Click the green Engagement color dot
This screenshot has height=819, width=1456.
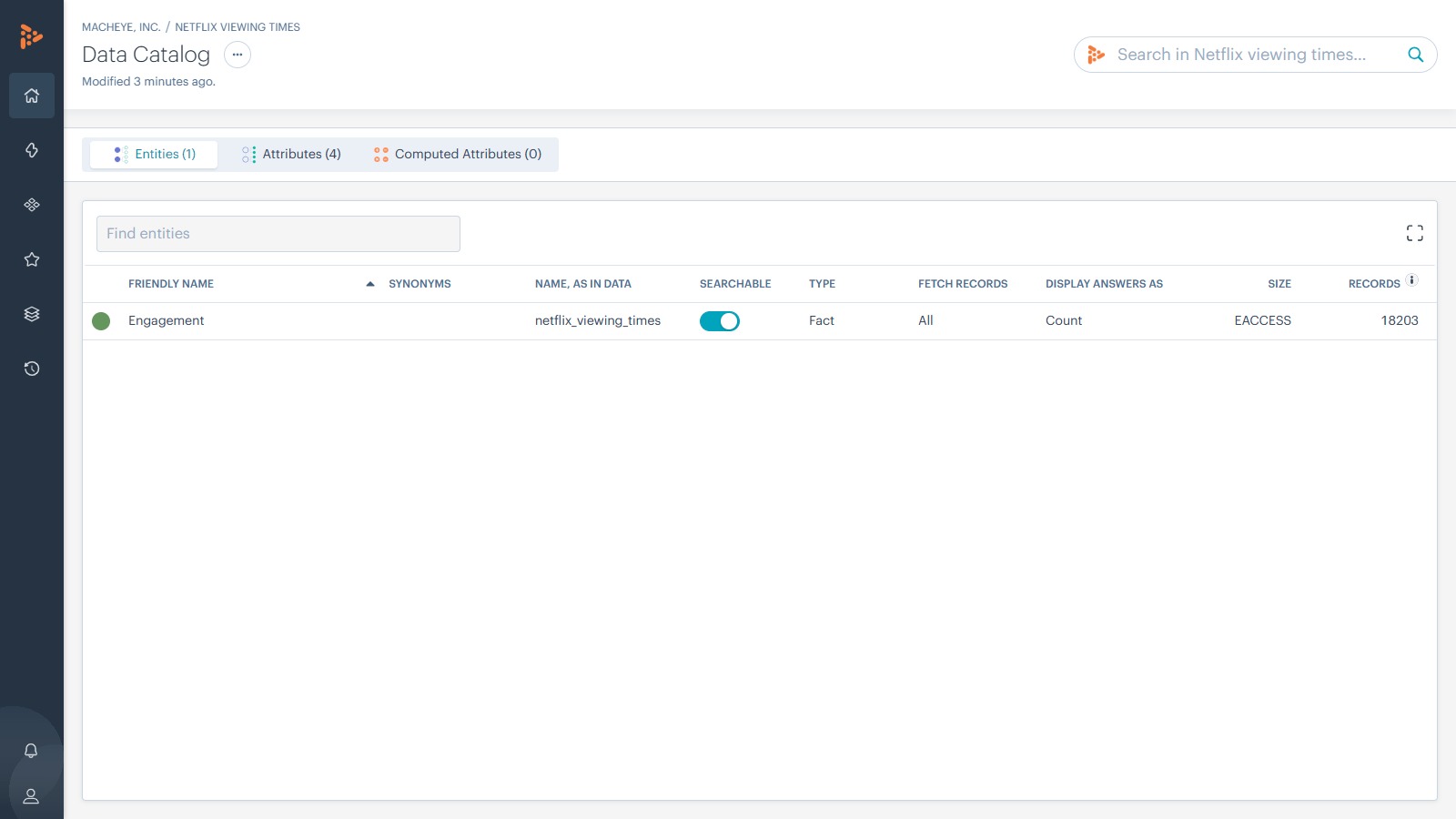[x=101, y=321]
